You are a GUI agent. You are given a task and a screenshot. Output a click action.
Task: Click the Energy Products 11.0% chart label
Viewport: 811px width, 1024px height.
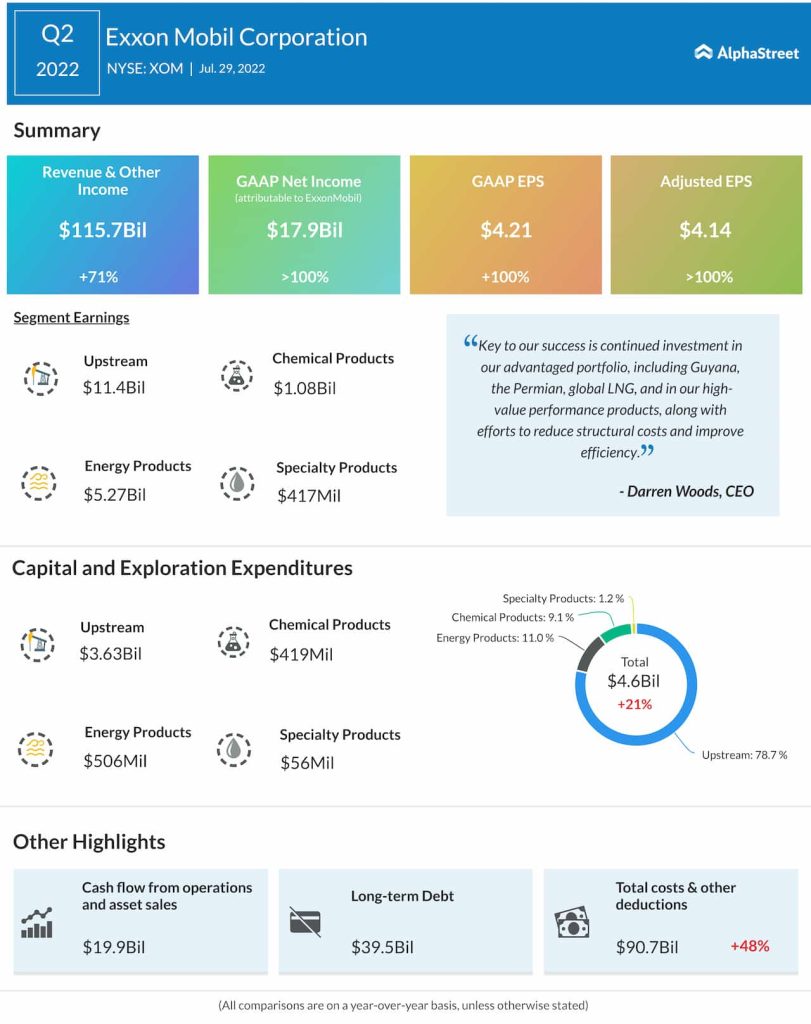[494, 637]
